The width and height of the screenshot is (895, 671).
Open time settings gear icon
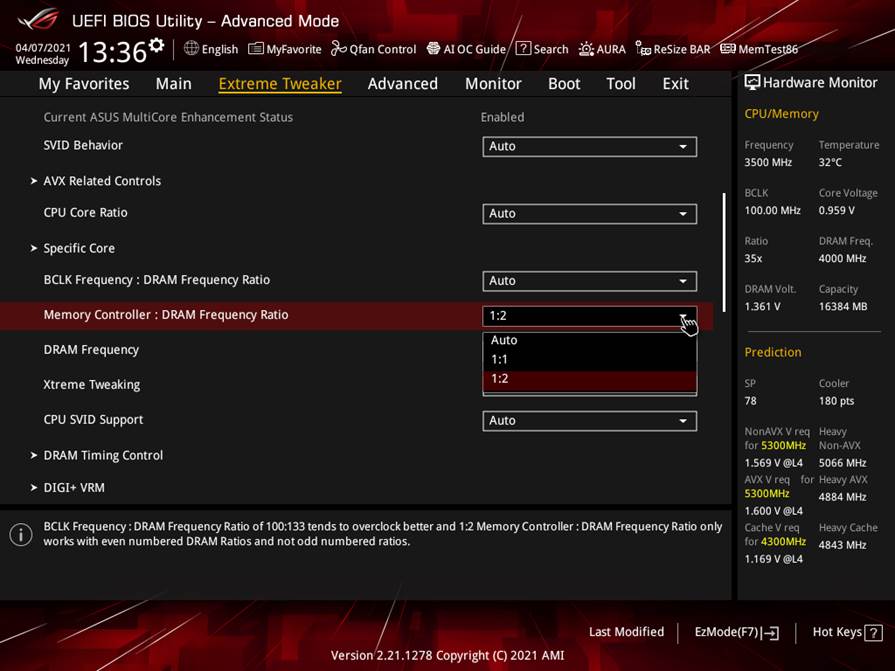[x=156, y=45]
